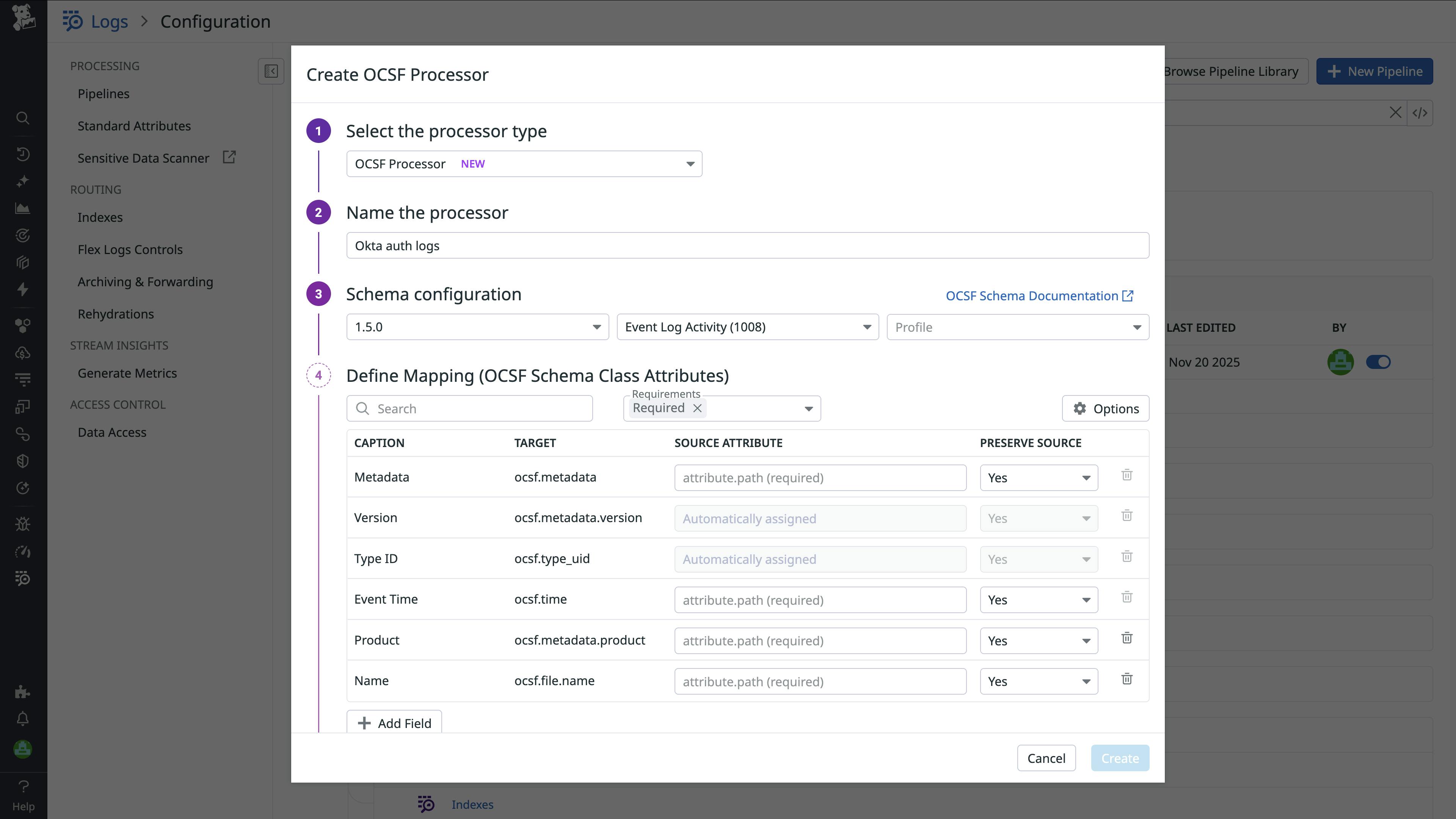Image resolution: width=1456 pixels, height=819 pixels.
Task: Open the recent history clock icon
Action: coord(23,154)
